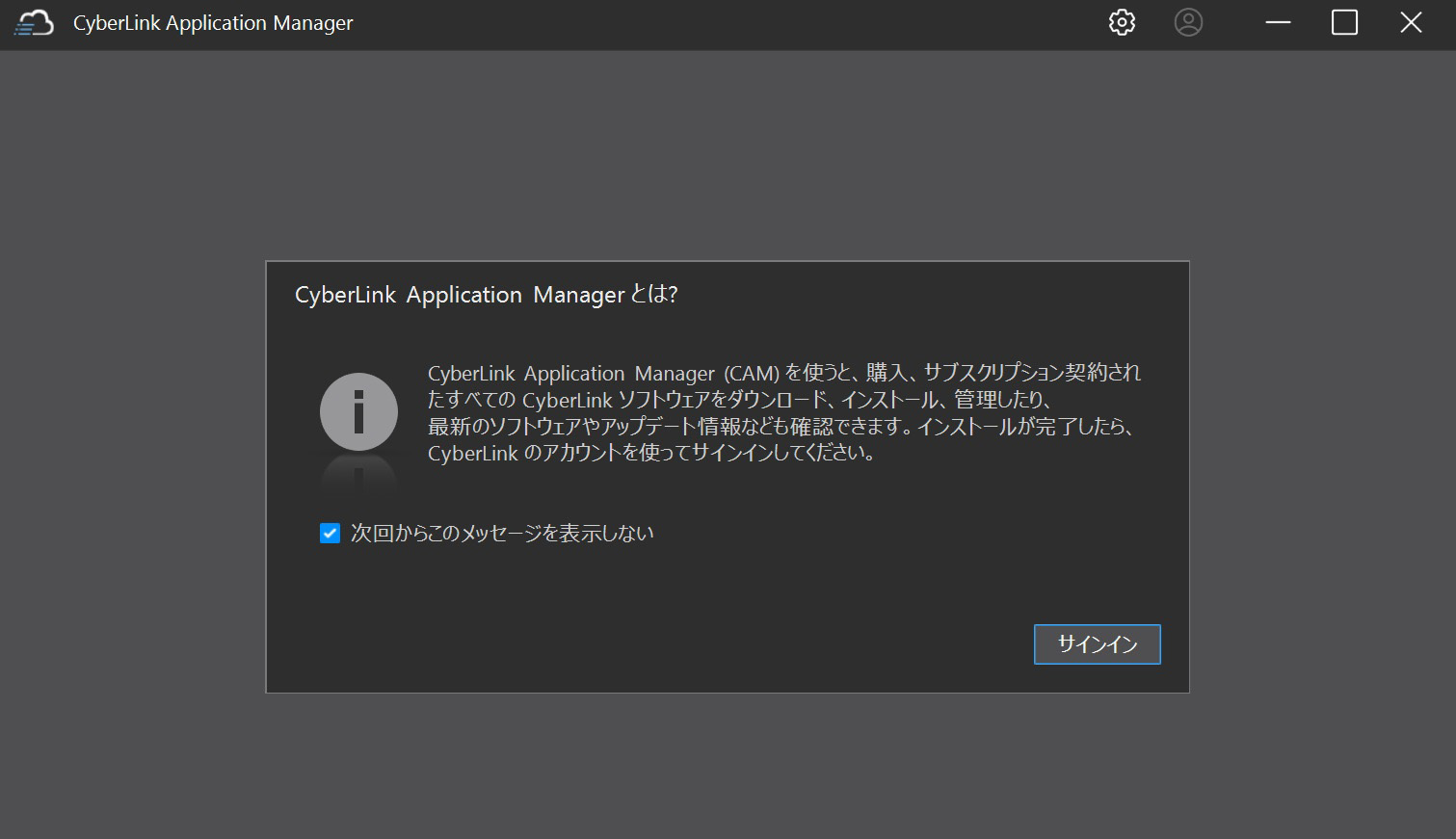
Task: Click サインイン to sign in to CyberLink
Action: pos(1097,643)
